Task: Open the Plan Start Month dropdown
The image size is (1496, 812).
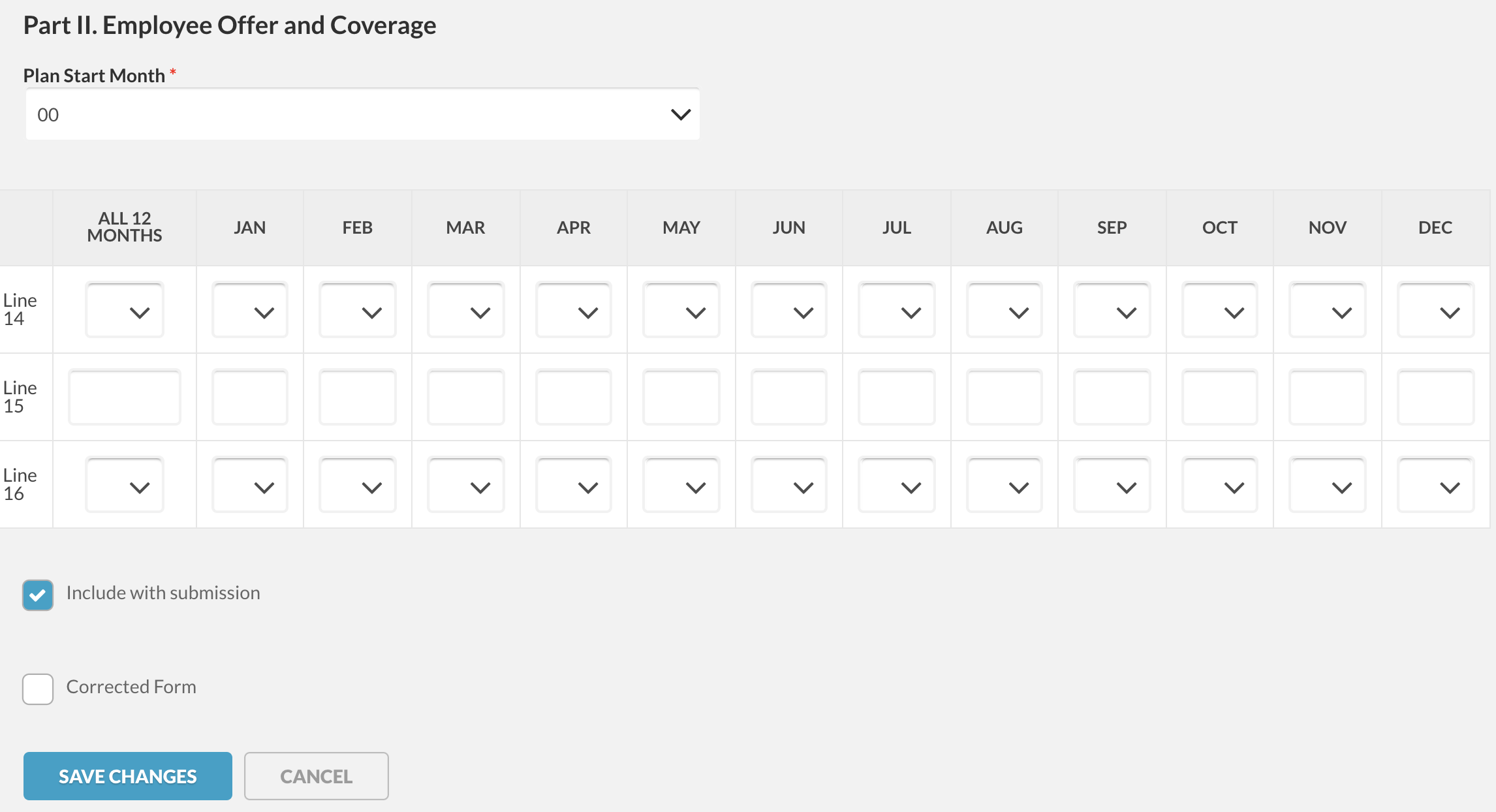Action: click(x=362, y=114)
